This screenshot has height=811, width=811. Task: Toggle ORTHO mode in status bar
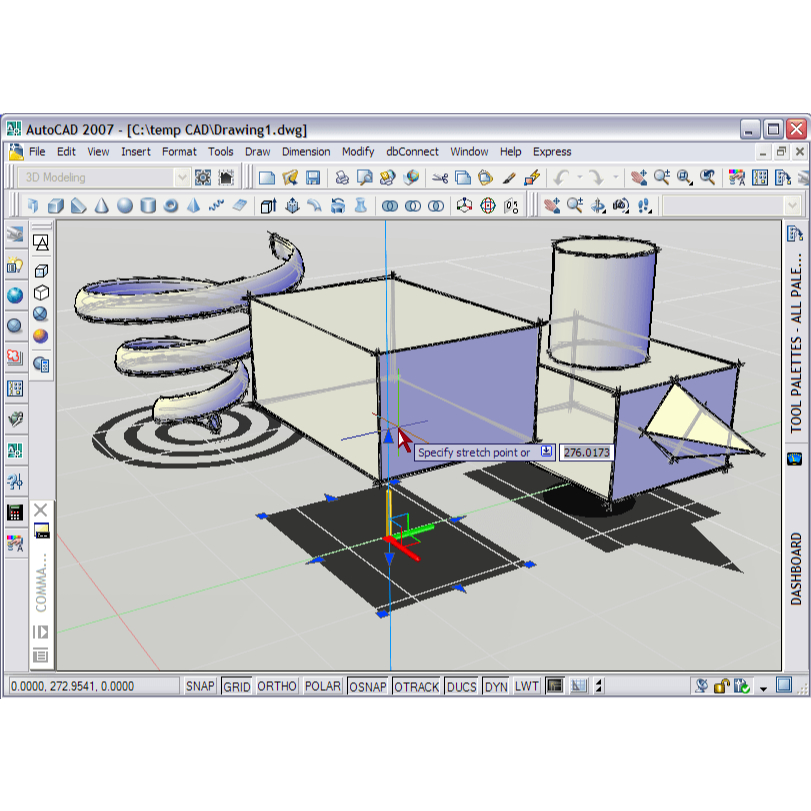tap(277, 686)
